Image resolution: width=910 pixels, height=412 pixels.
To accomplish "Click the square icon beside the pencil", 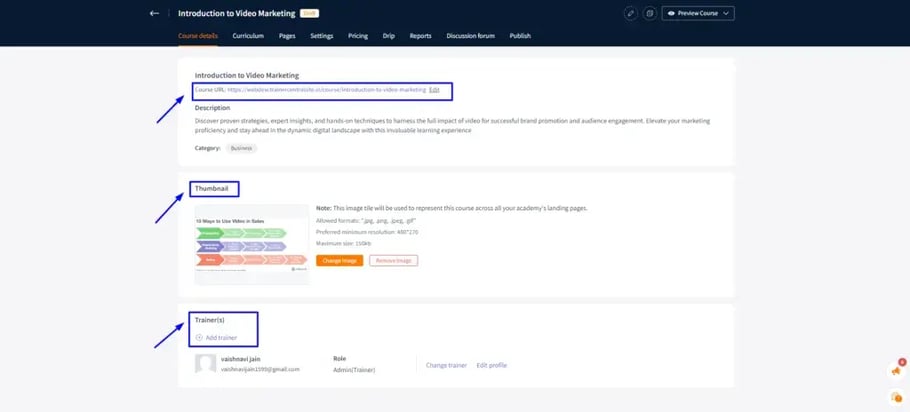I will coord(650,13).
